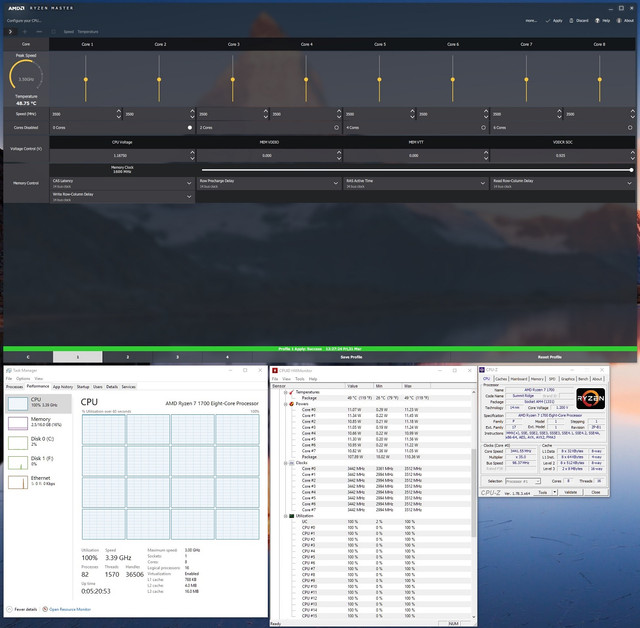The image size is (640, 628).
Task: Click the Utilization icon in HWMonitor
Action: [x=291, y=516]
